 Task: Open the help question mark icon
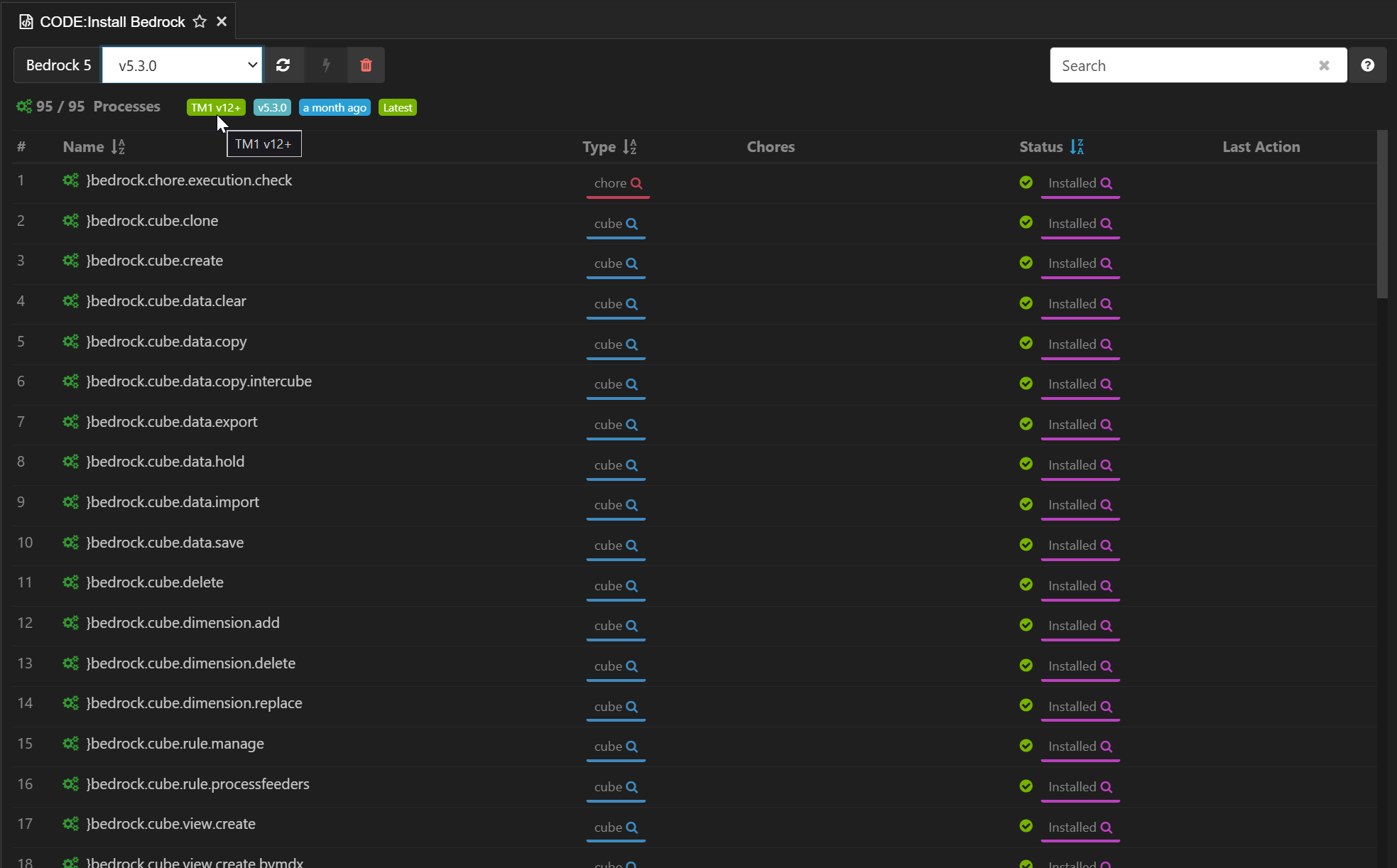(x=1367, y=65)
